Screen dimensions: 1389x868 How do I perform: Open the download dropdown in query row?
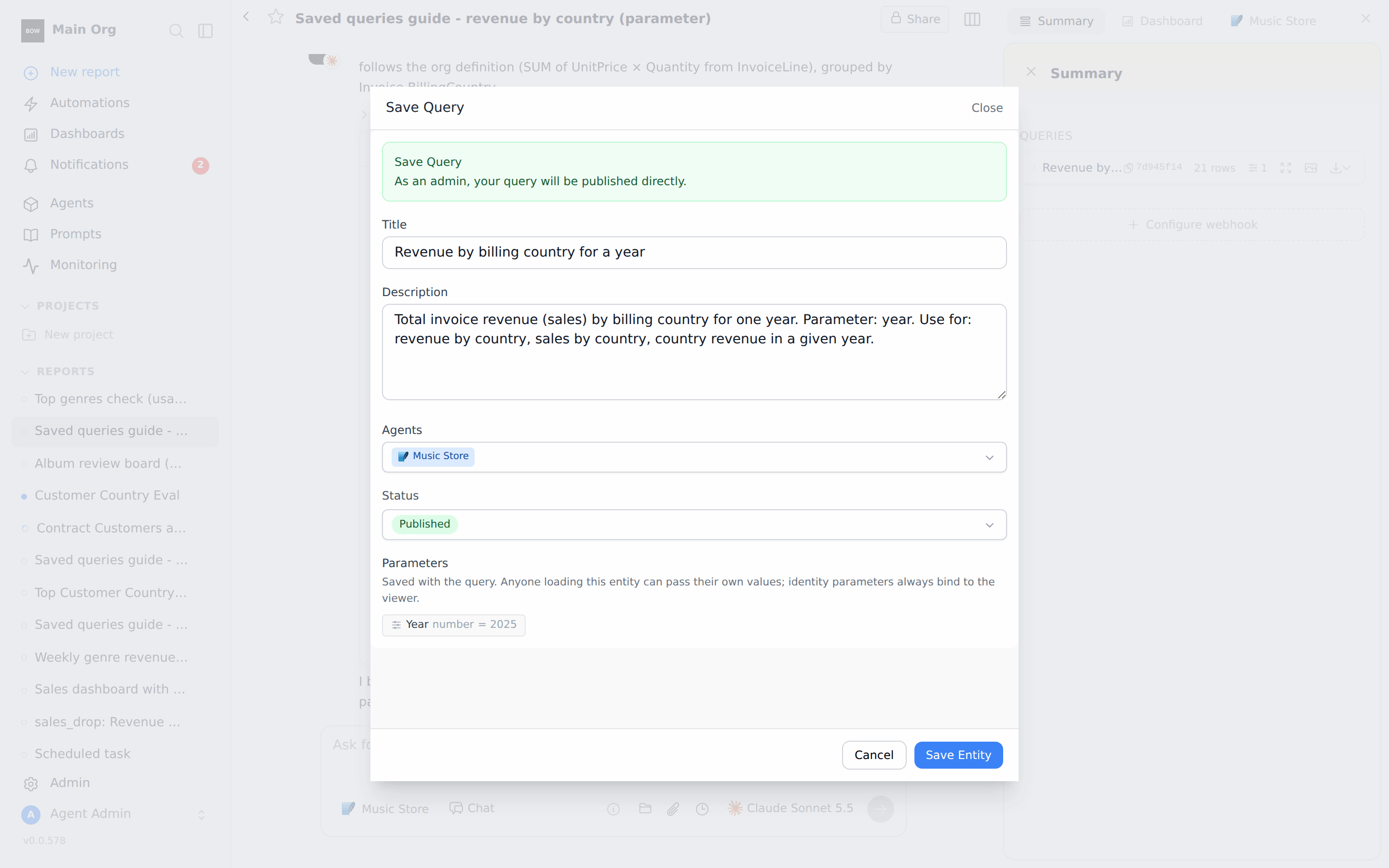click(x=1340, y=168)
